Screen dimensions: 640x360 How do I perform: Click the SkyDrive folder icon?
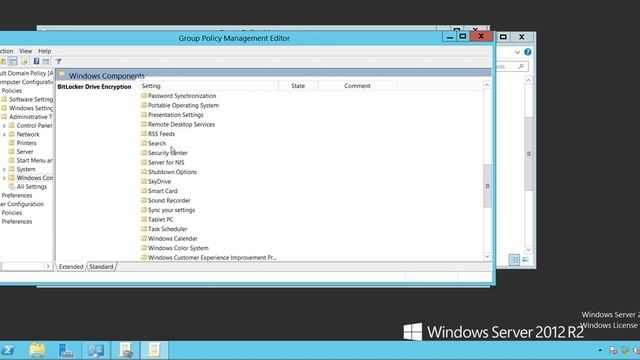(144, 181)
